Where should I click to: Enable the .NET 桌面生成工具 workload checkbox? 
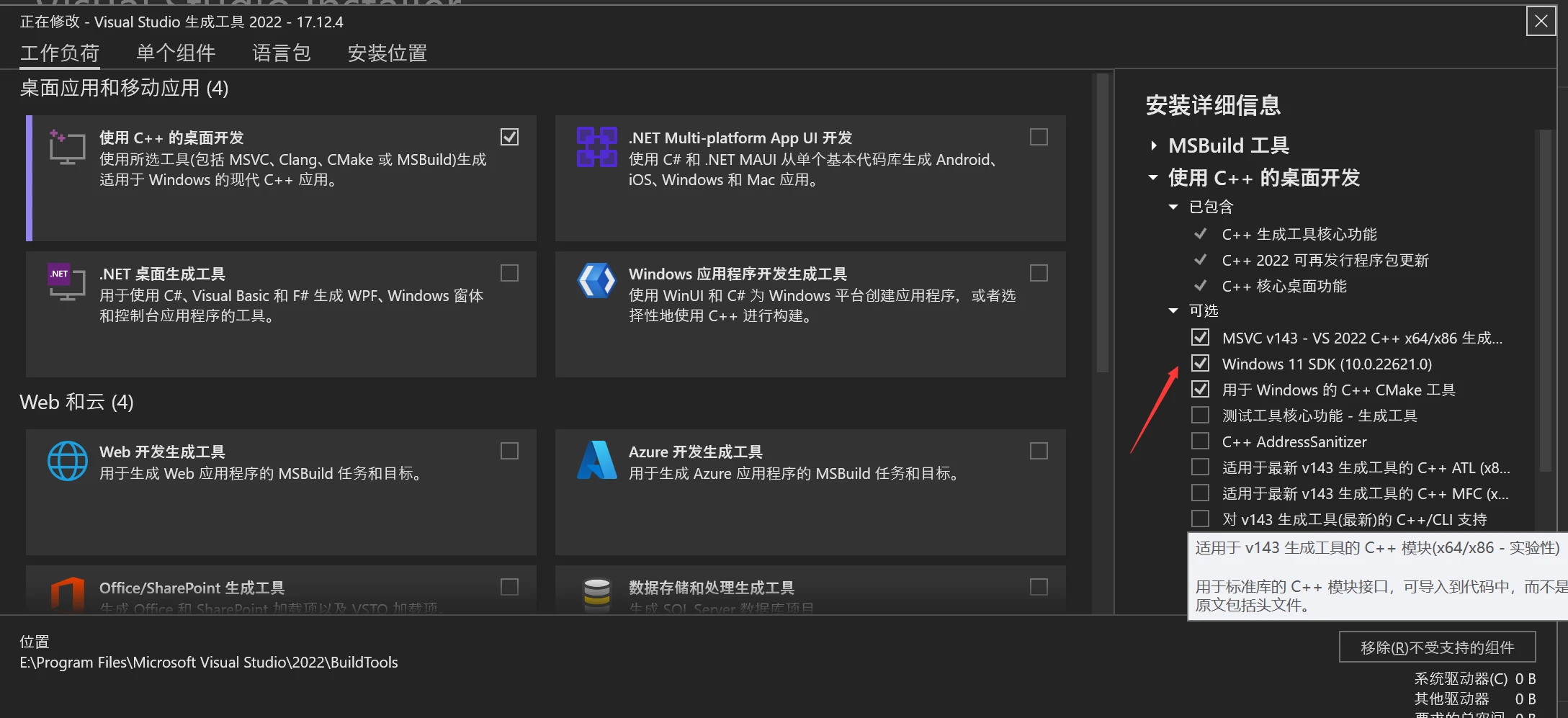[x=509, y=273]
